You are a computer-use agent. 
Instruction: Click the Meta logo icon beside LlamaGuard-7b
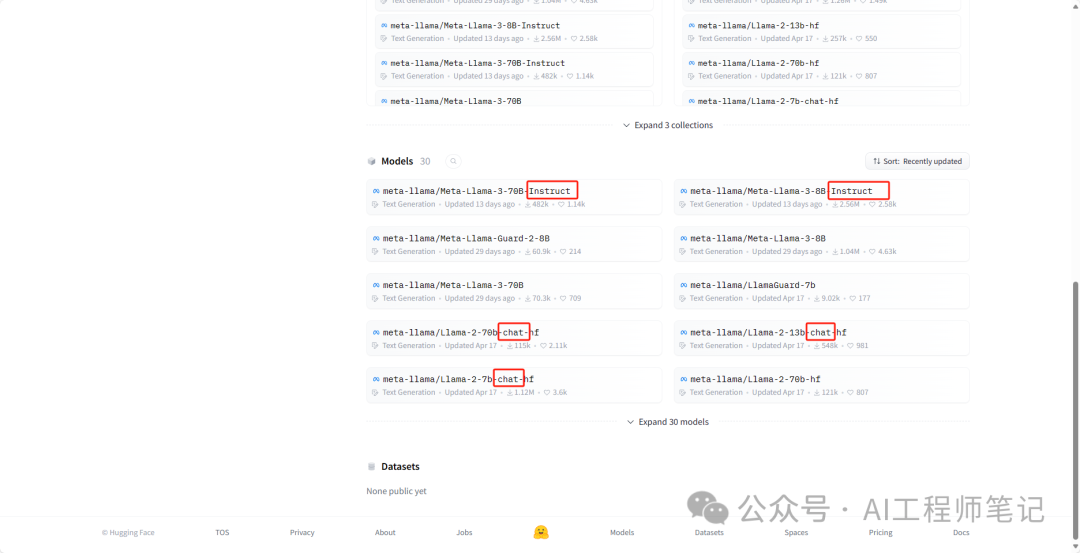point(683,285)
